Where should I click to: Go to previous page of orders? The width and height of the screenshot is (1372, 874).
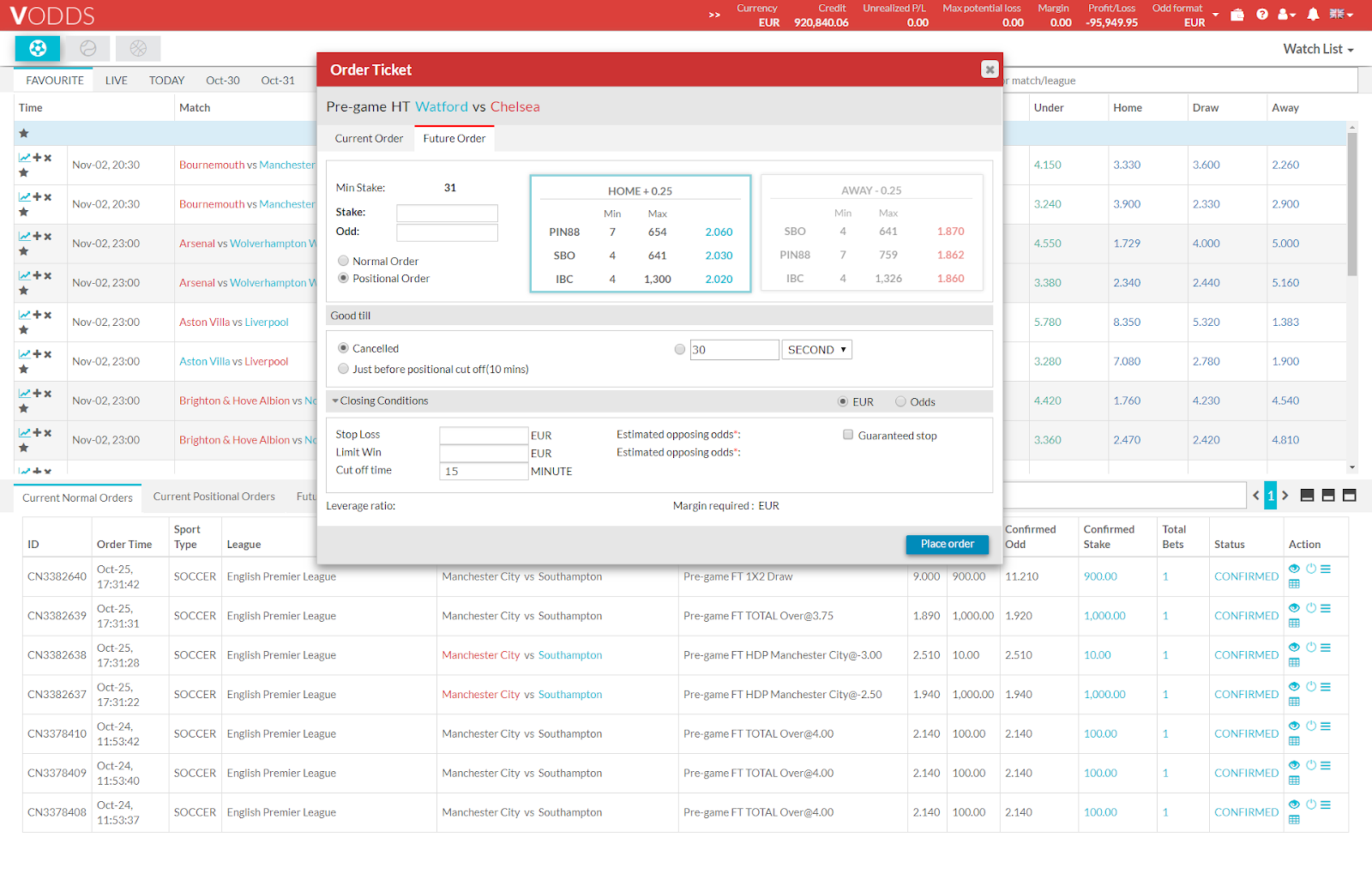tap(1256, 496)
